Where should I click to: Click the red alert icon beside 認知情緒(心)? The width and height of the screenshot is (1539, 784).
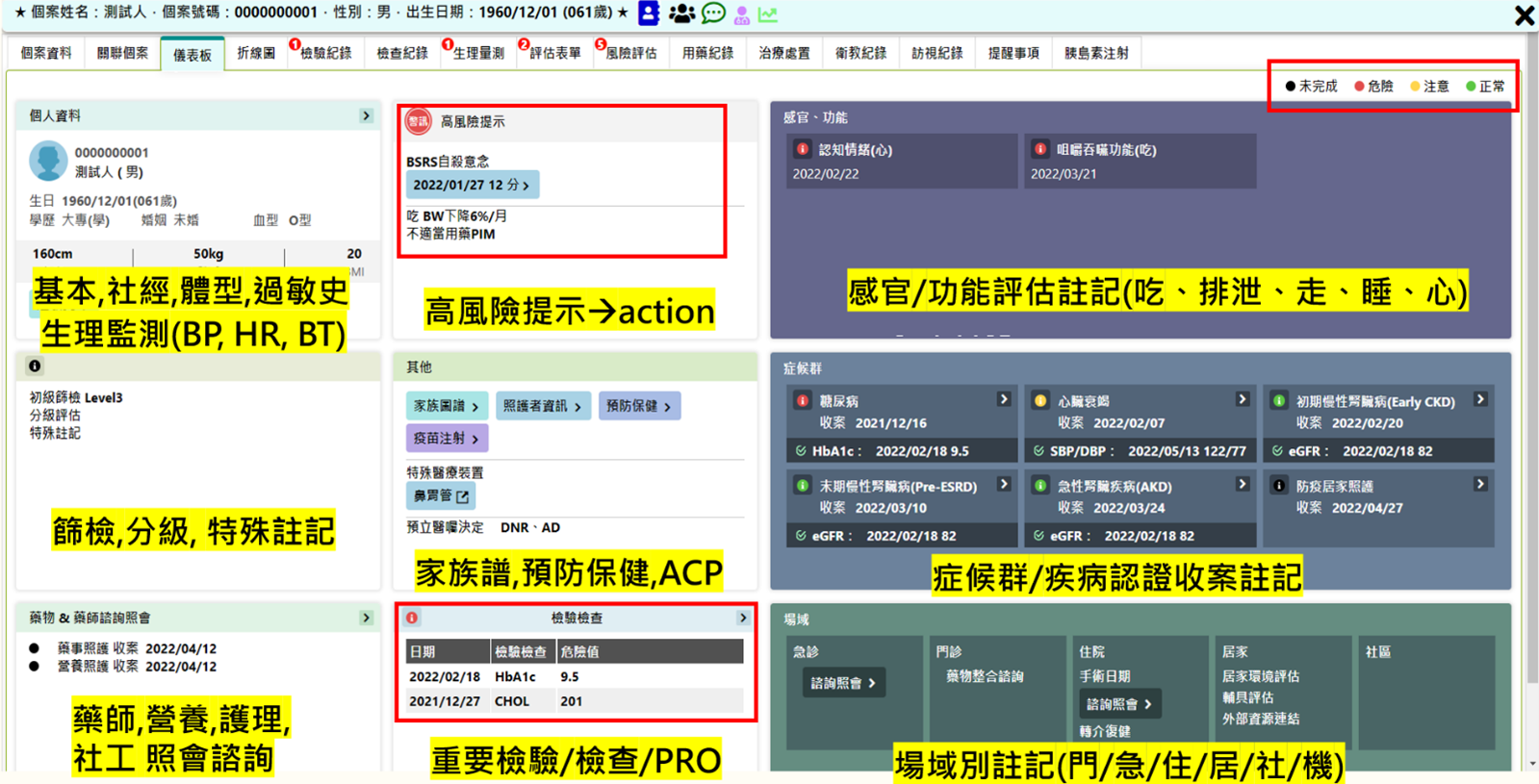[x=802, y=149]
